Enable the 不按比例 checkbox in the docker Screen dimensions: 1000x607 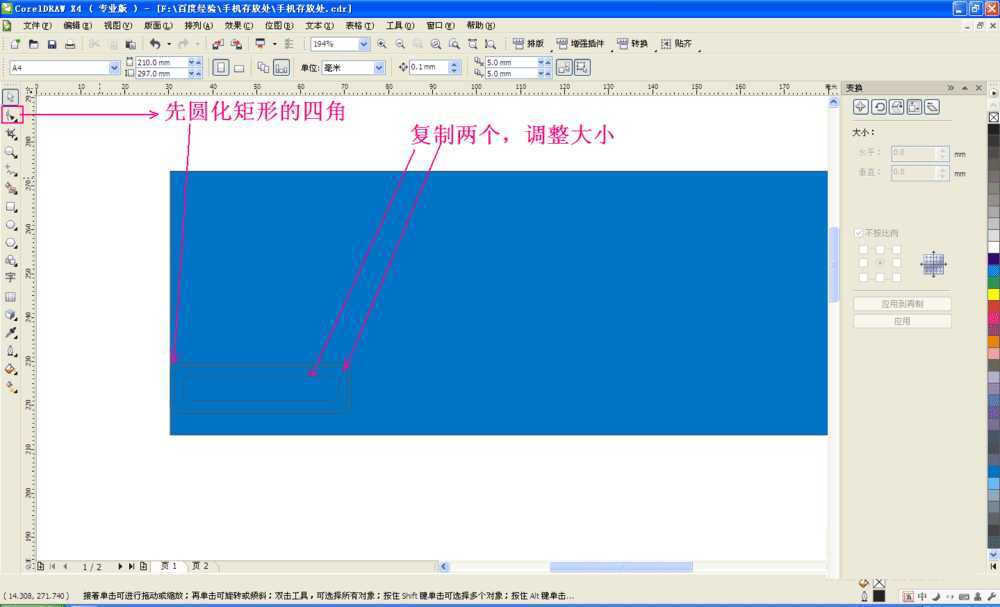[860, 232]
